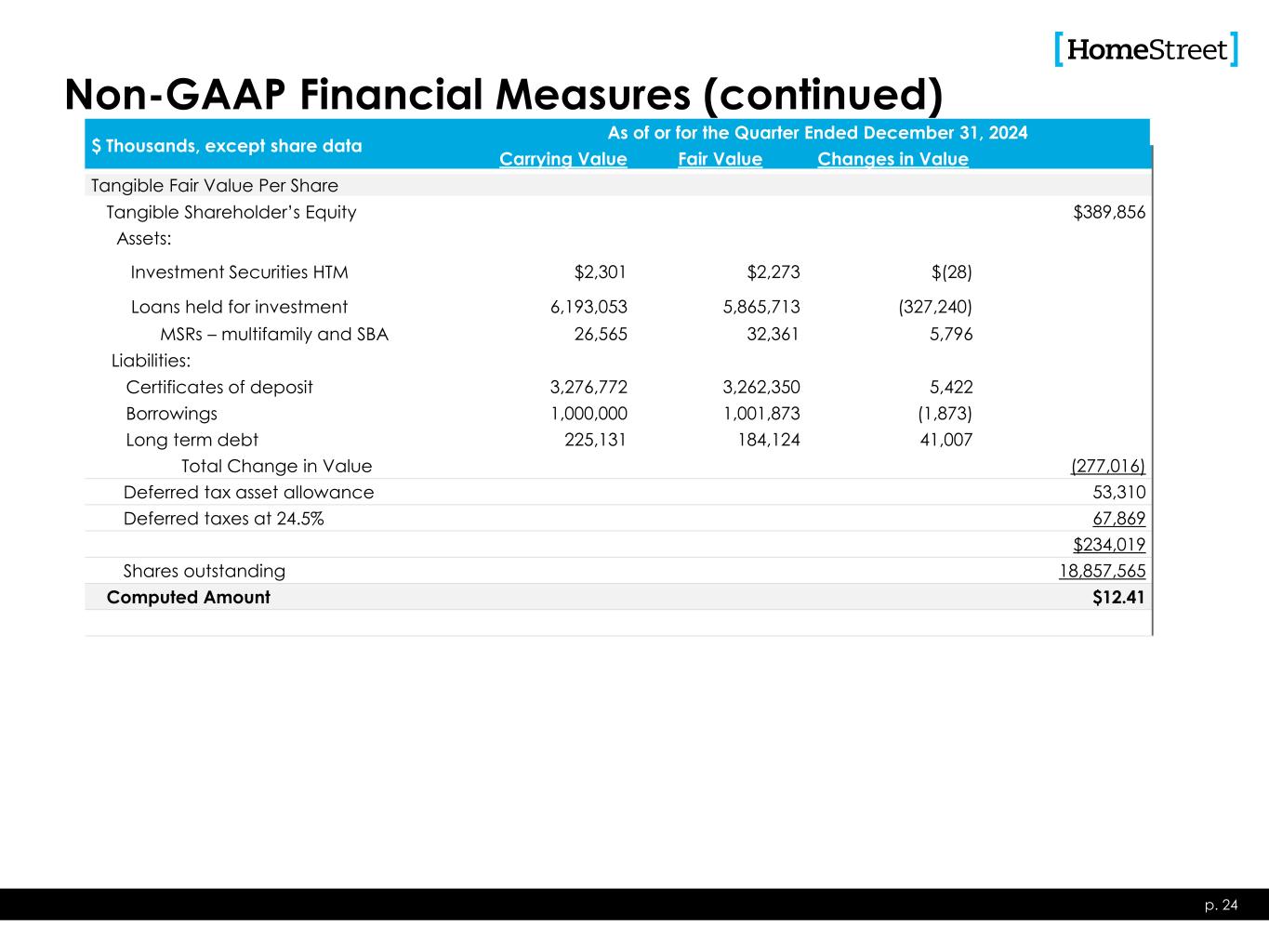Click the Deferred taxes at 24.5% label
This screenshot has width=1269, height=952.
(x=224, y=519)
